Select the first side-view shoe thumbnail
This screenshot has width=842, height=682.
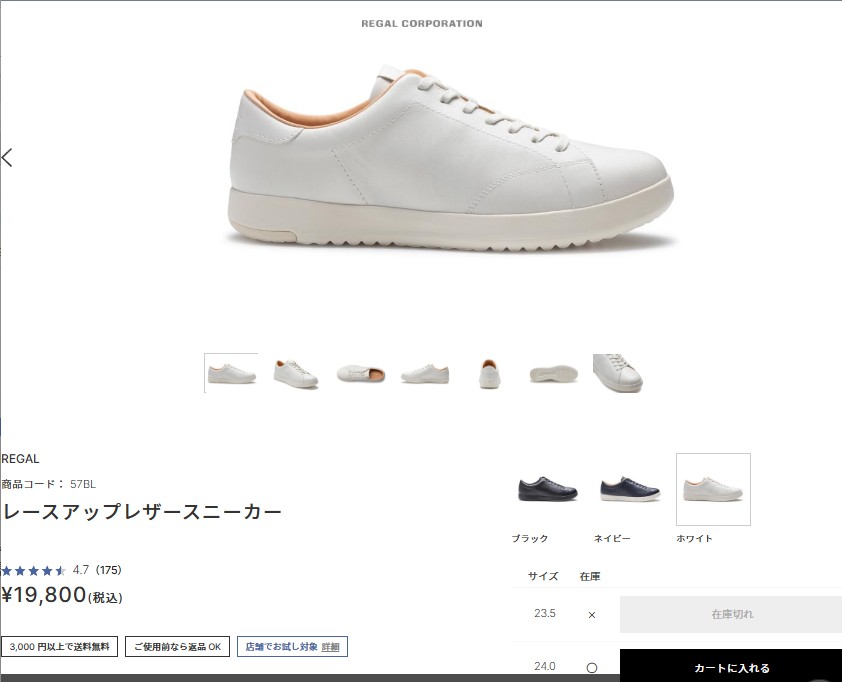point(231,373)
